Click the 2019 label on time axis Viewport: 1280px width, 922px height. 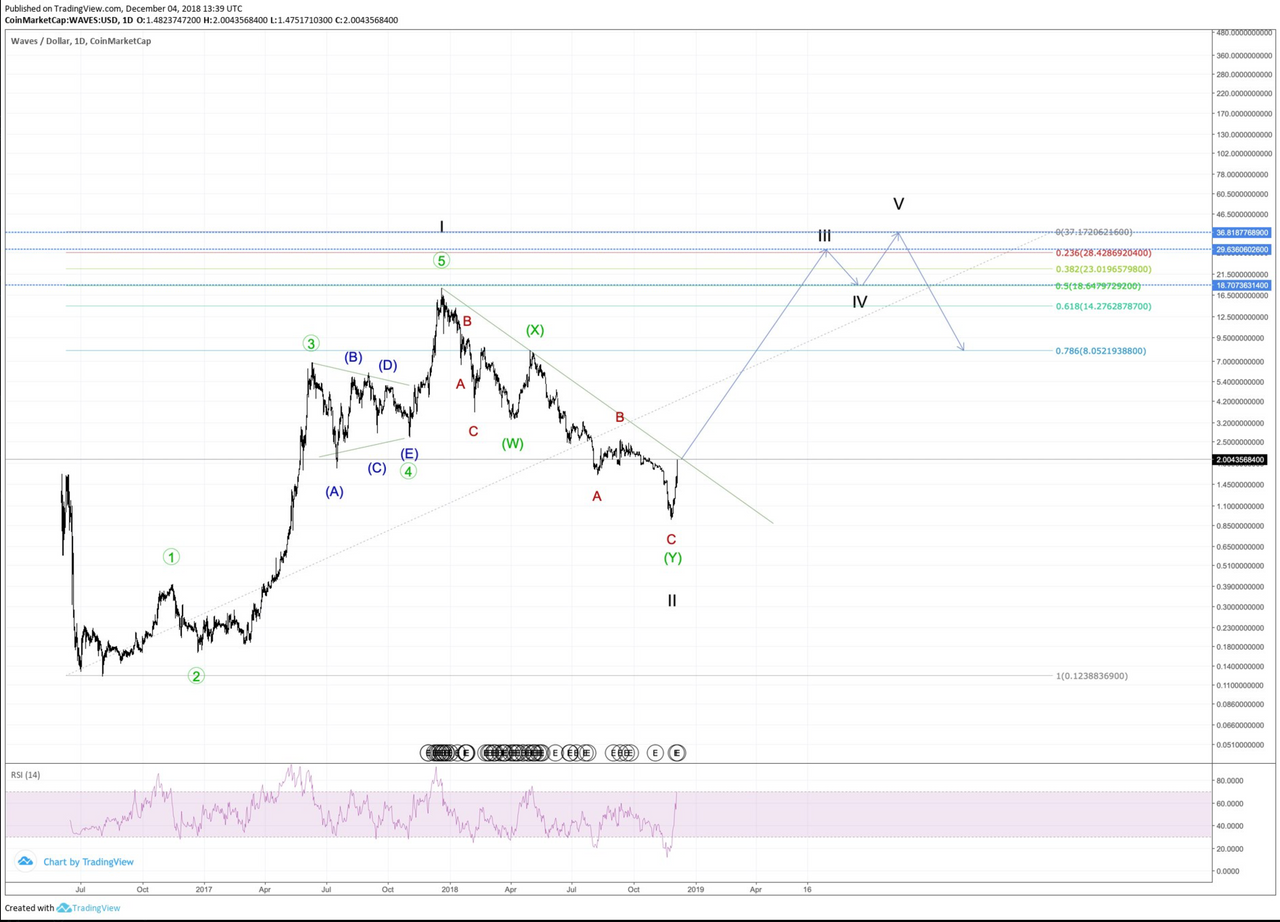(695, 888)
